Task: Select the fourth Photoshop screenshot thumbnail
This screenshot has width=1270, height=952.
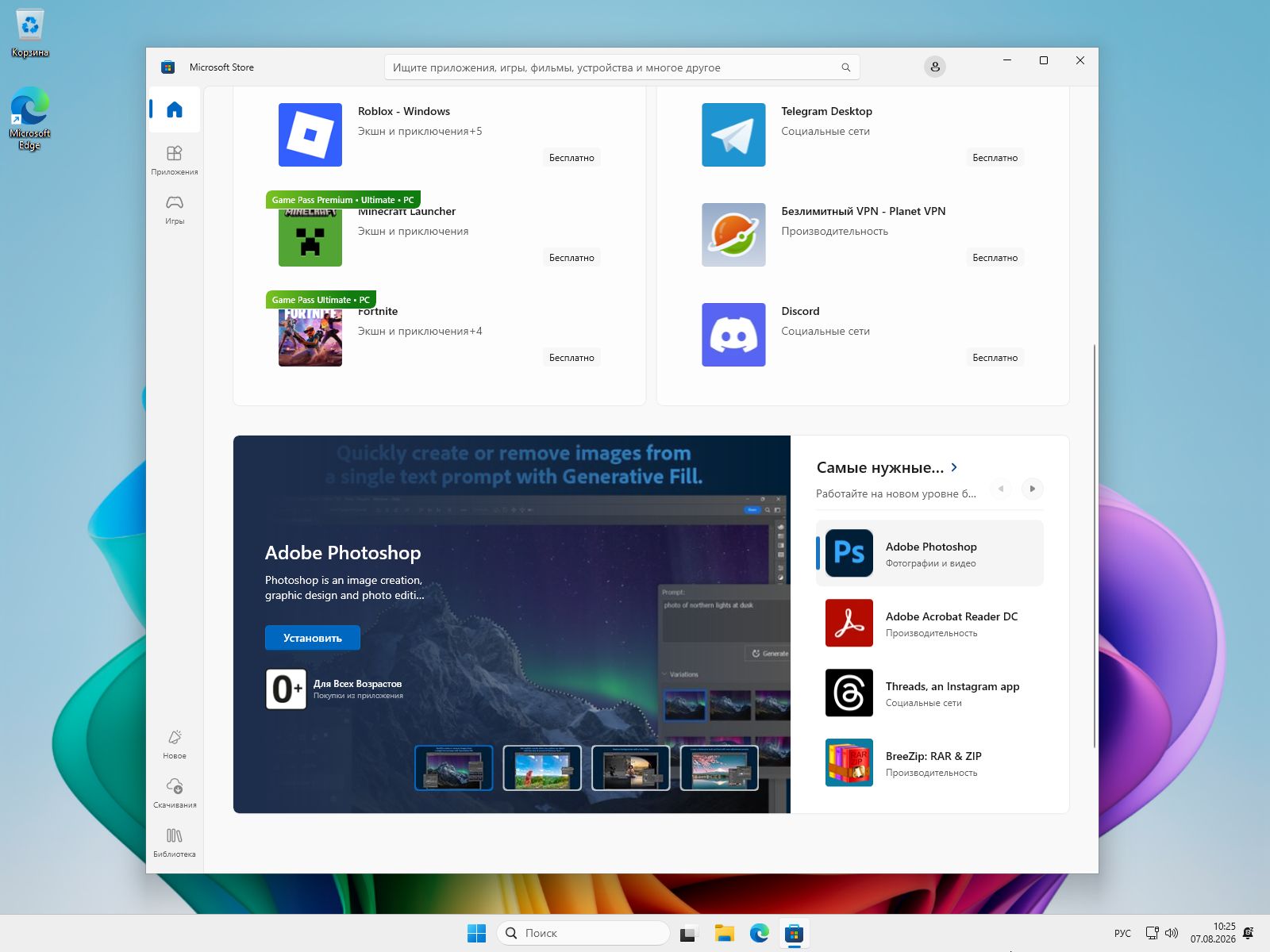Action: 719,768
